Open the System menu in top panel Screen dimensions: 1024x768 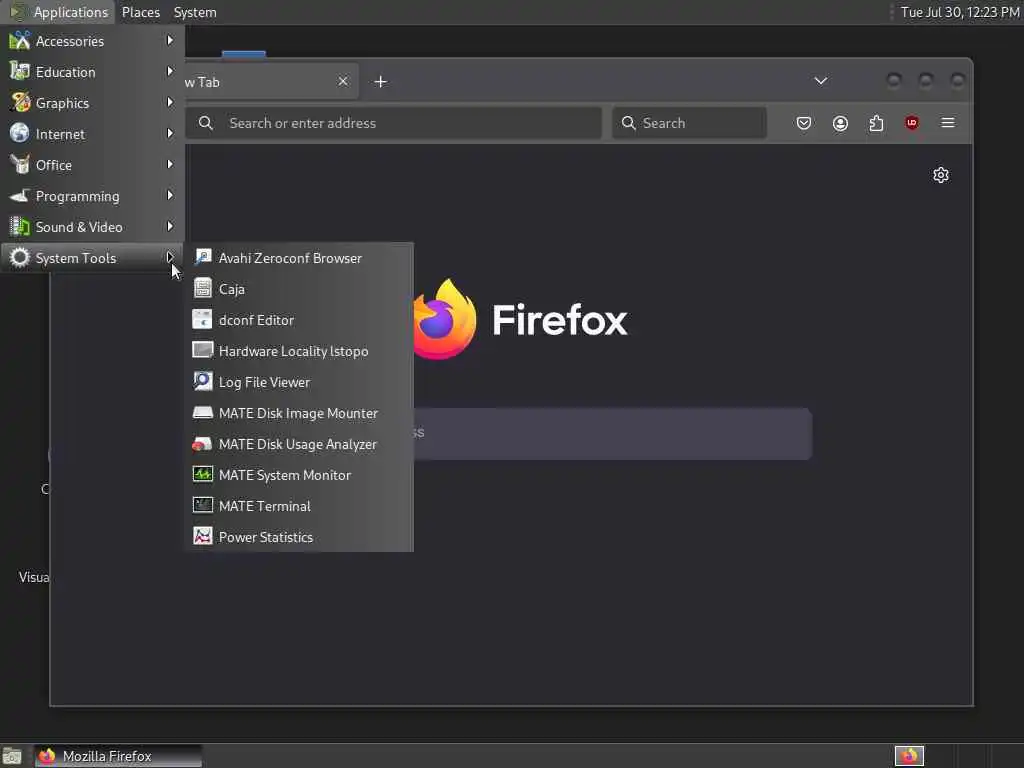(195, 12)
